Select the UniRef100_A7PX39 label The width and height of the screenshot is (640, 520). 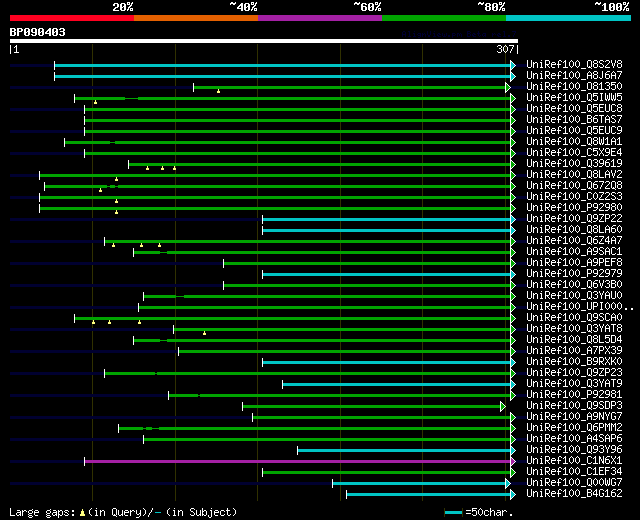pos(574,351)
